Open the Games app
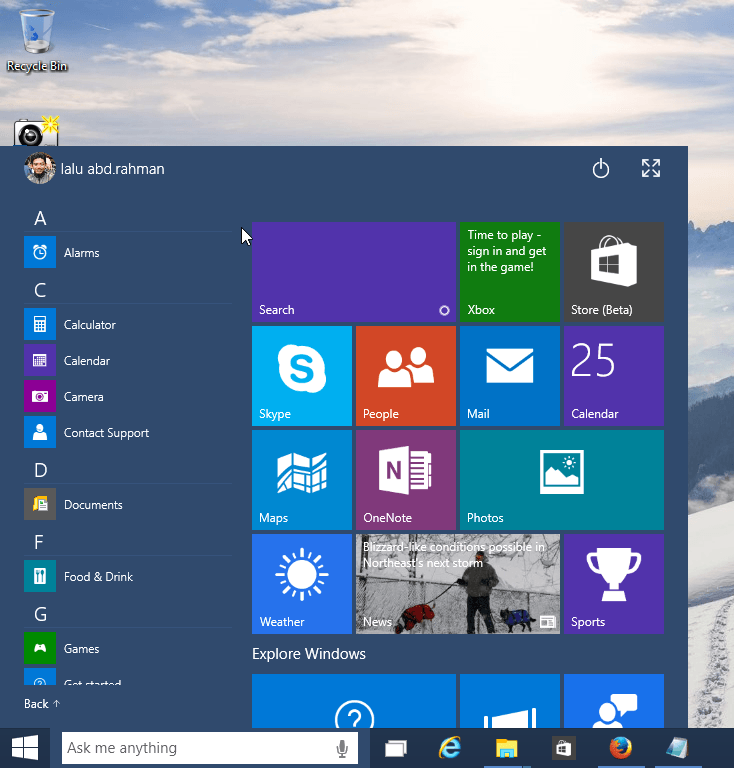The width and height of the screenshot is (734, 768). [x=127, y=648]
